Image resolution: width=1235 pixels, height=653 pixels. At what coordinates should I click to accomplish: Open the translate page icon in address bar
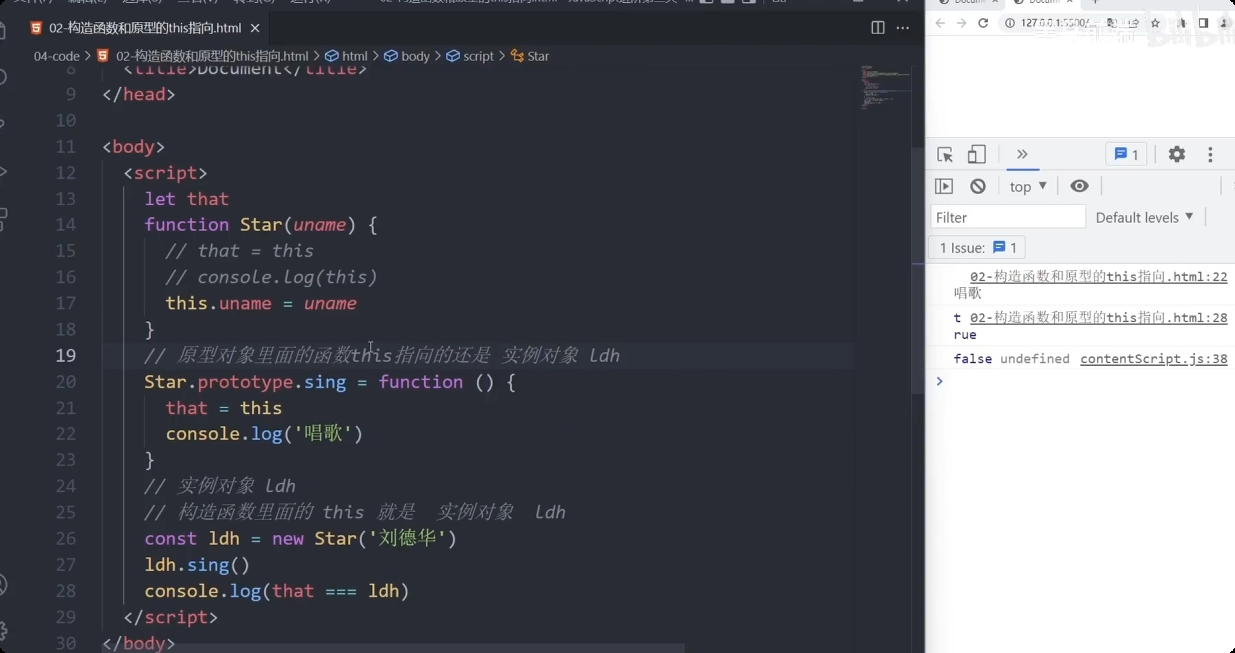click(1113, 23)
